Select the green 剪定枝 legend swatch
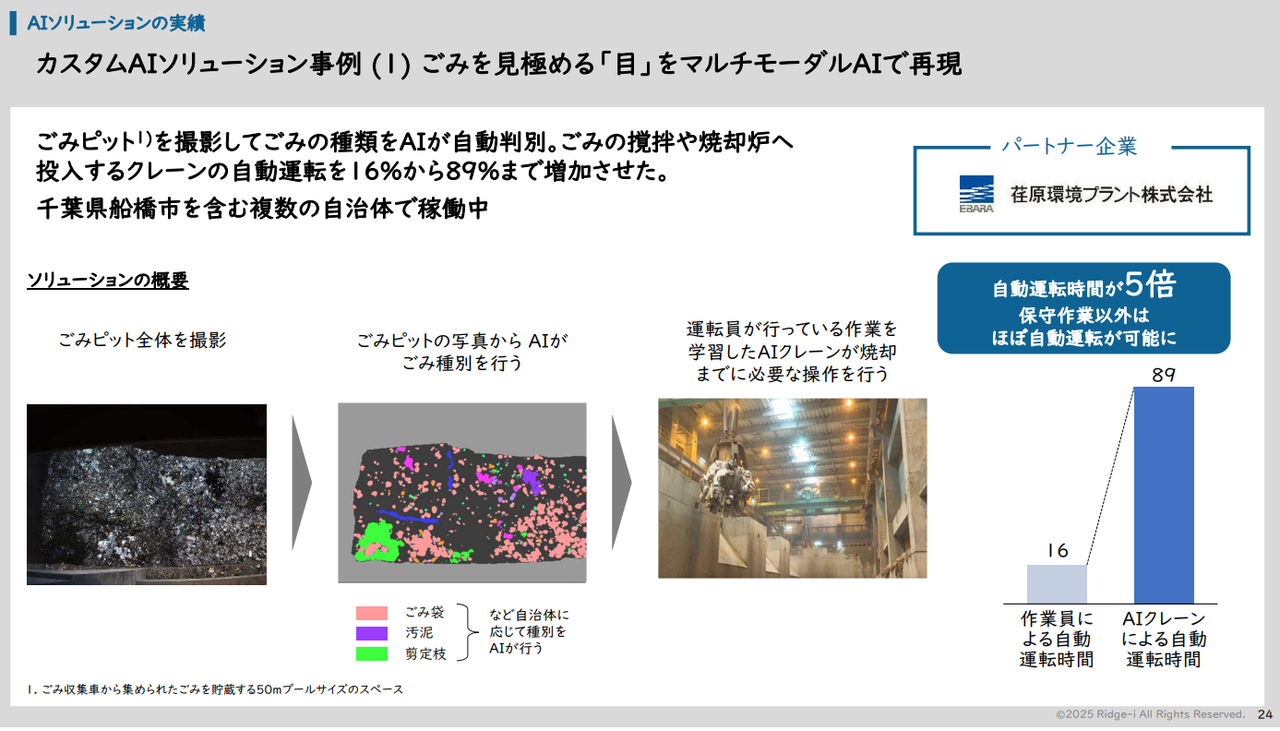This screenshot has width=1280, height=731. [371, 654]
